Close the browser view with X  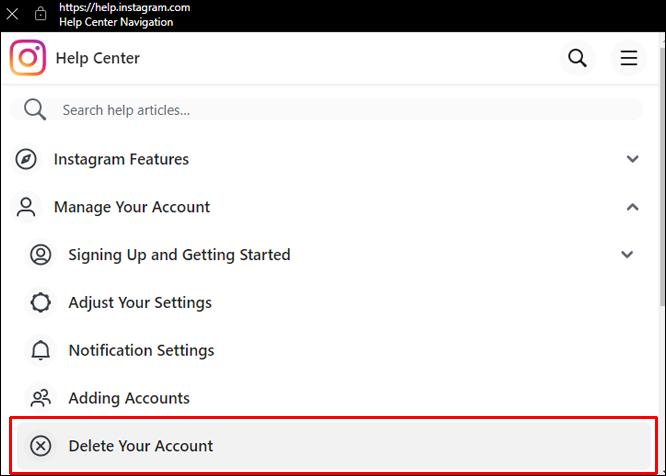click(13, 15)
